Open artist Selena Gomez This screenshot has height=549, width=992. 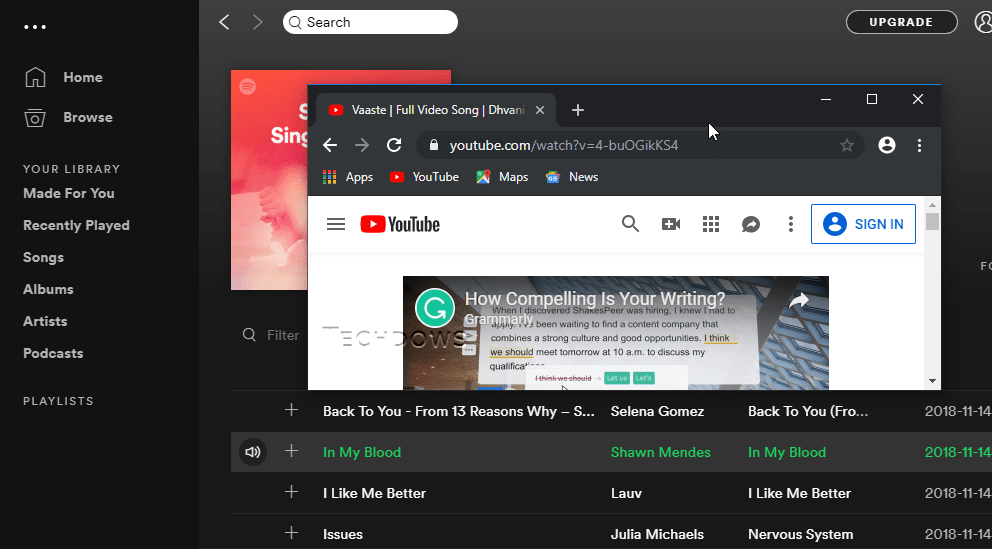pyautogui.click(x=657, y=412)
